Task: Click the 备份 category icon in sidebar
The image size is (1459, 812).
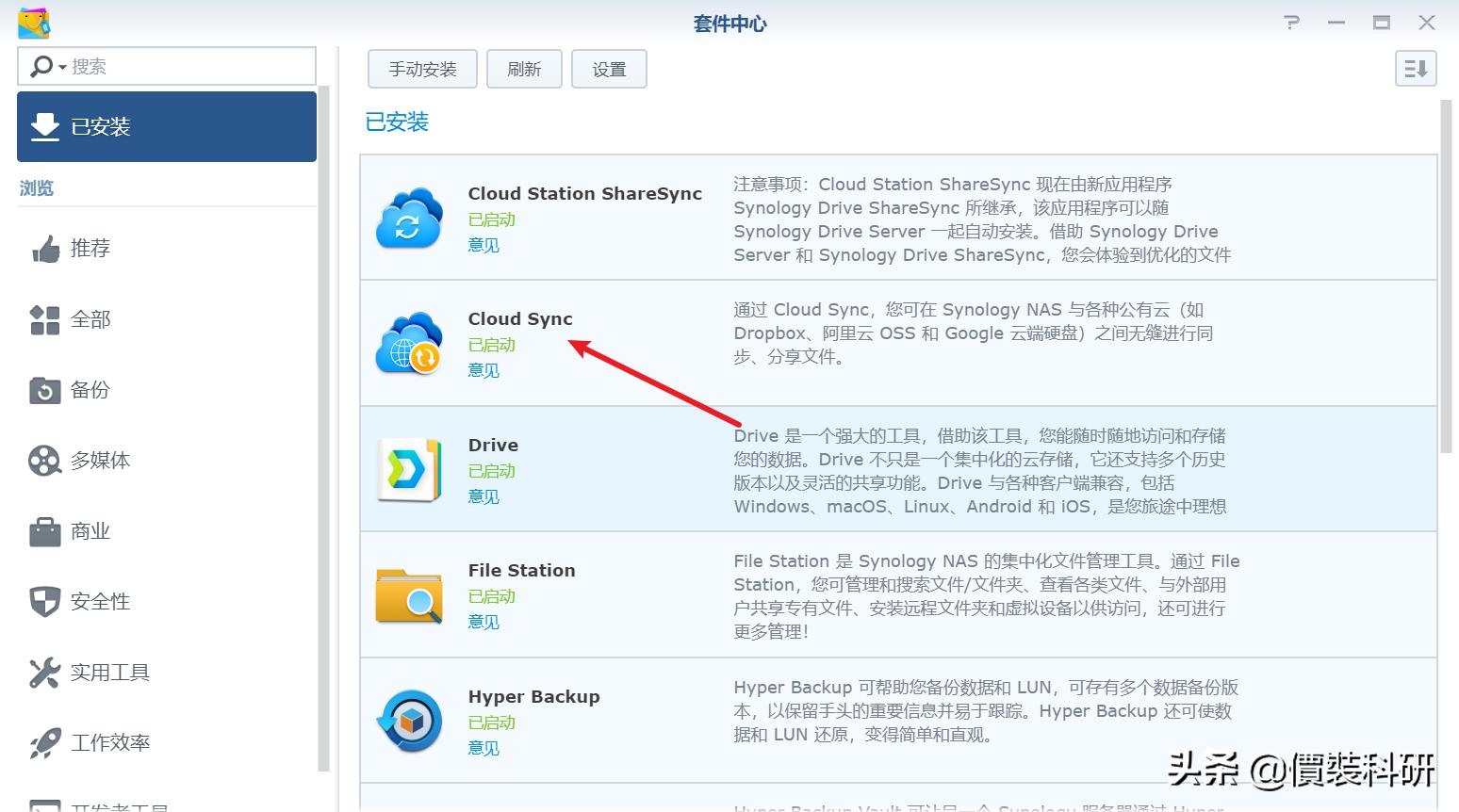Action: [43, 390]
